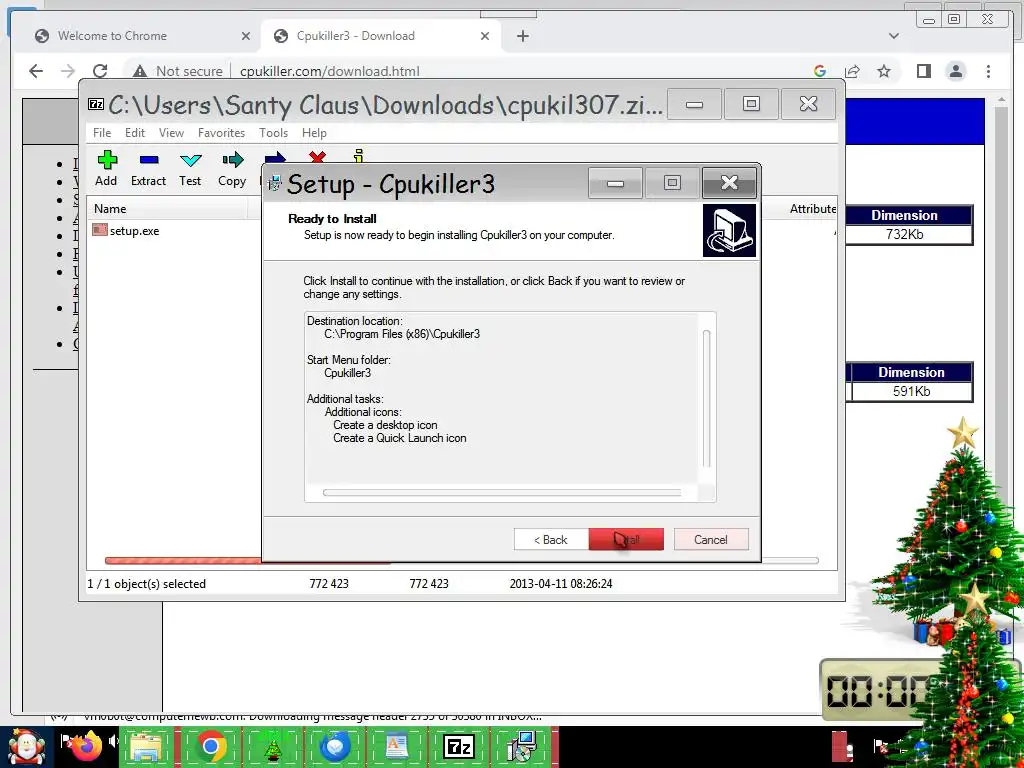1024x768 pixels.
Task: Click the Setup summary vertical scrollbar
Action: pyautogui.click(x=706, y=399)
